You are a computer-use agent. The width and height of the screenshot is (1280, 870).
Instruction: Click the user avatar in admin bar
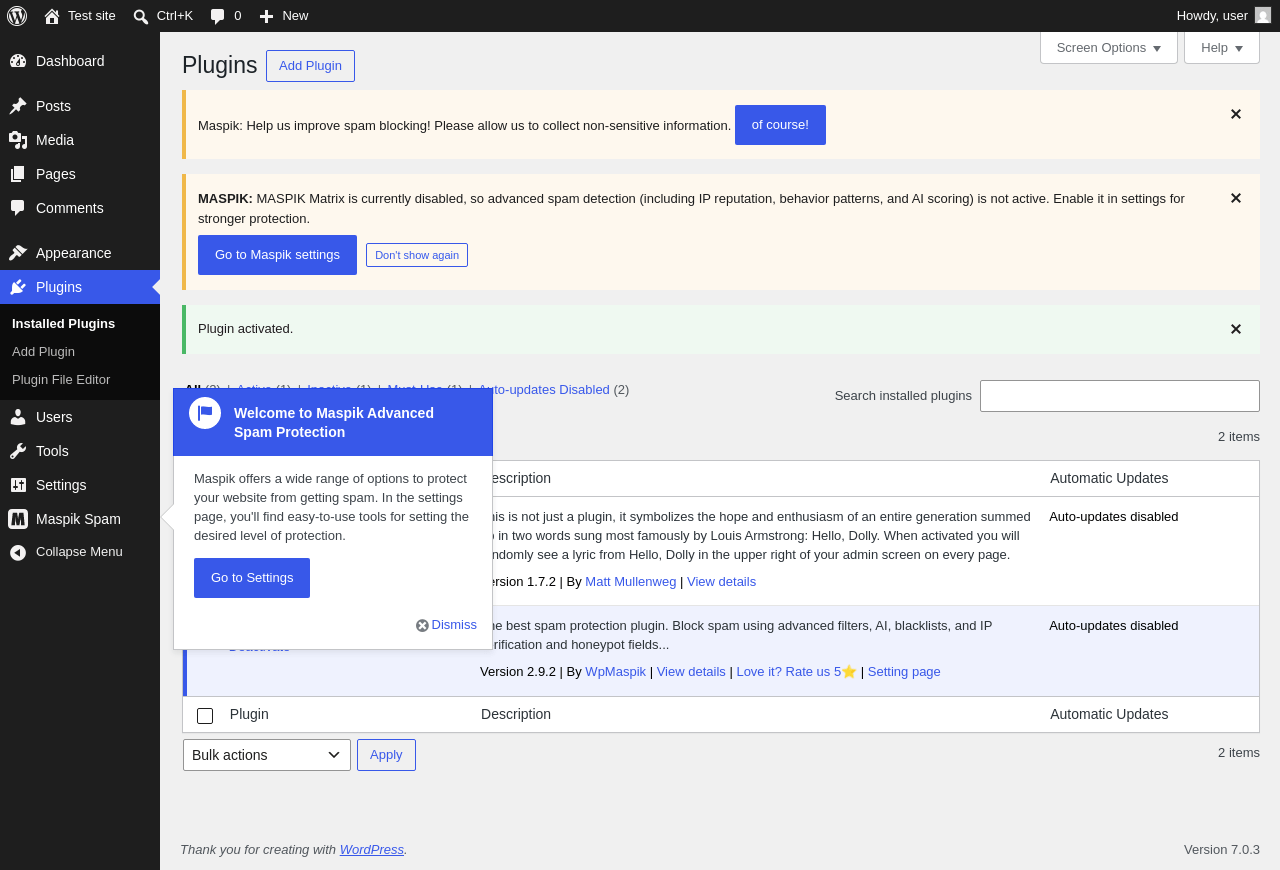(1263, 15)
